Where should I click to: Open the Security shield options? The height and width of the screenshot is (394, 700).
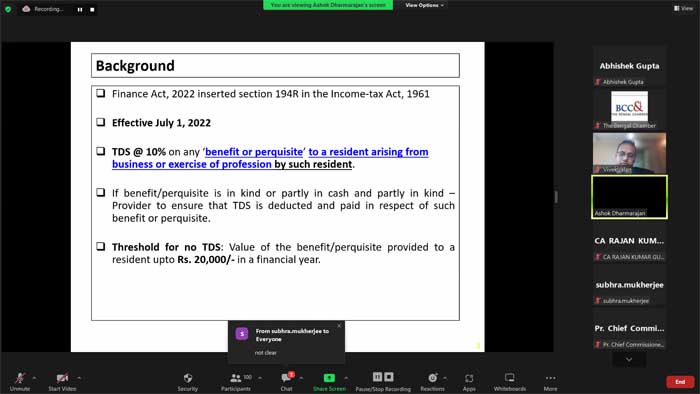[188, 382]
